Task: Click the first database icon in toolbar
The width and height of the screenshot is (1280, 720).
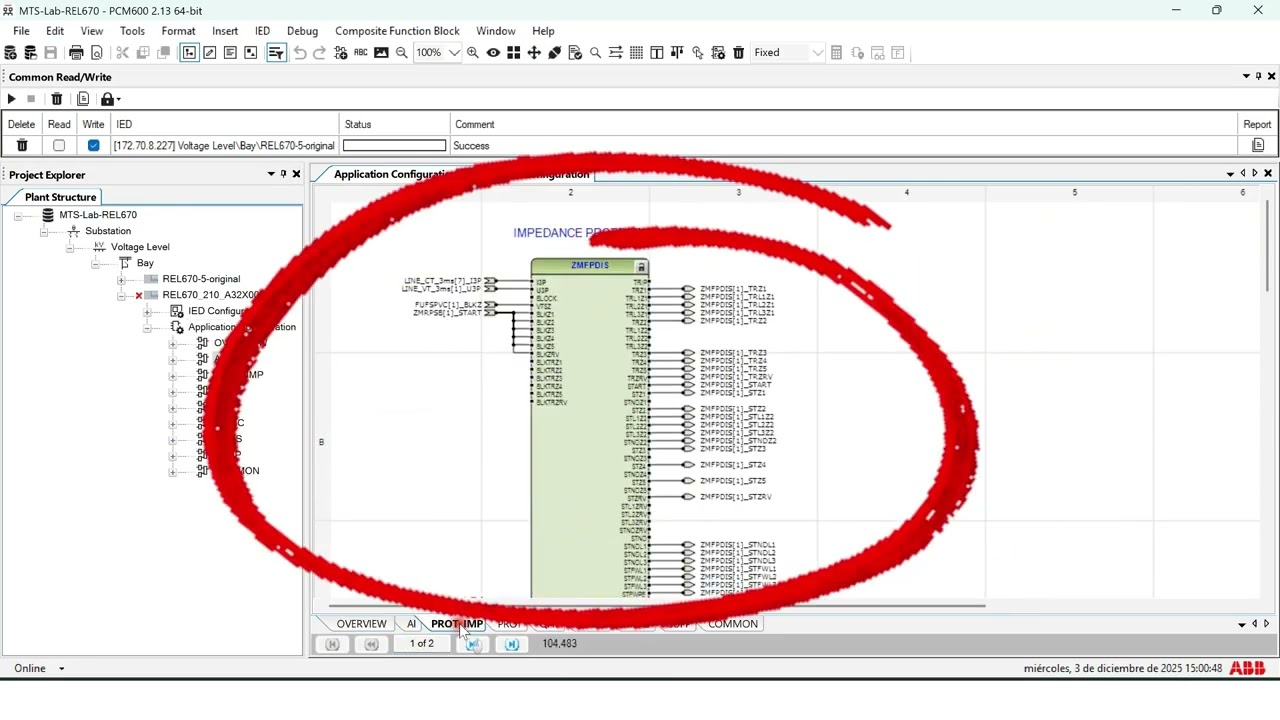Action: click(x=11, y=53)
